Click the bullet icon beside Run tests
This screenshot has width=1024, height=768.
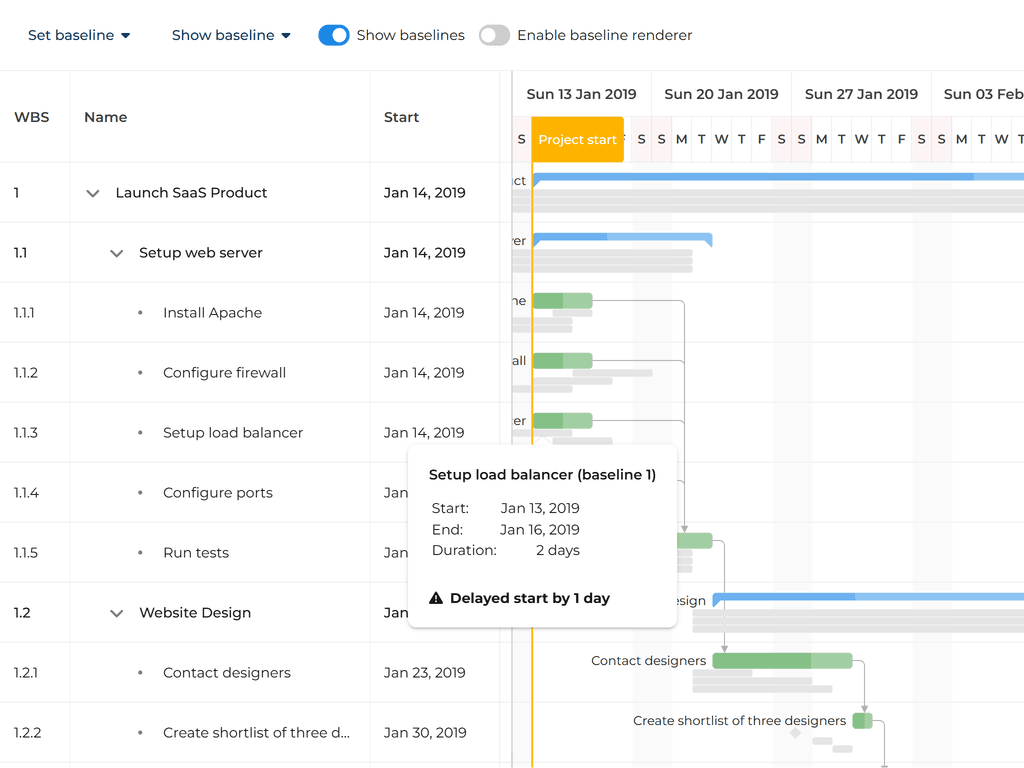[x=140, y=553]
